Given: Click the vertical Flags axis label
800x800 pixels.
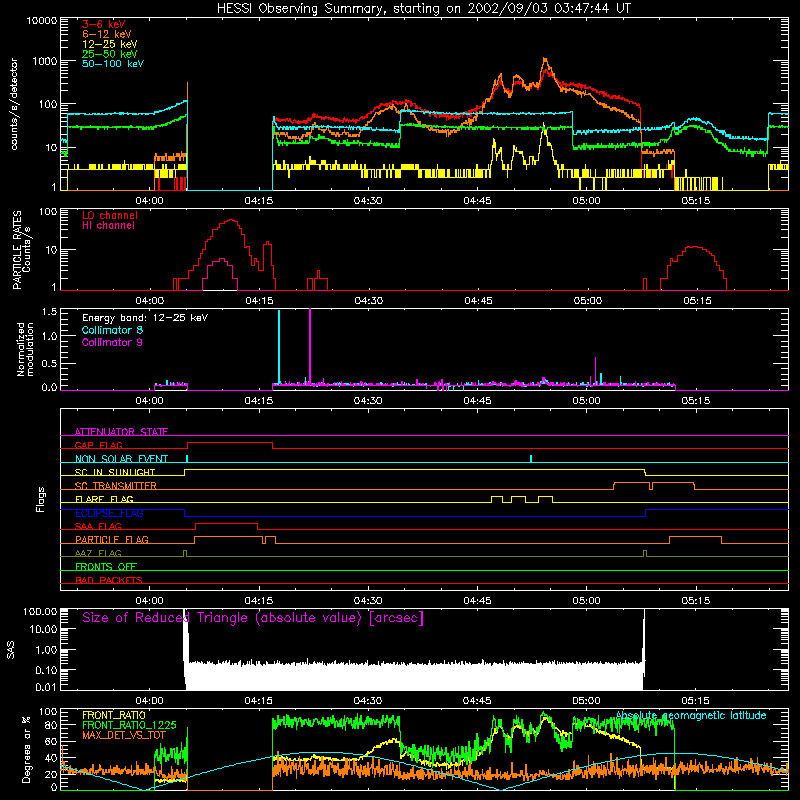Looking at the screenshot, I should 41,499.
